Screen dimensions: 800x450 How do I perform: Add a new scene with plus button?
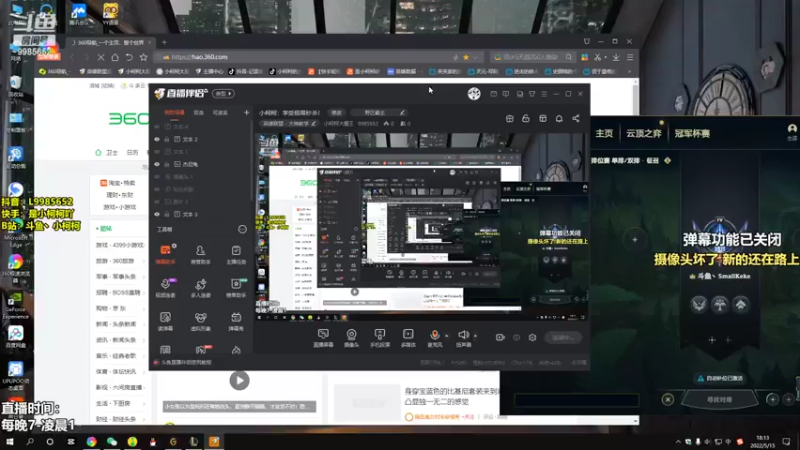tap(246, 113)
